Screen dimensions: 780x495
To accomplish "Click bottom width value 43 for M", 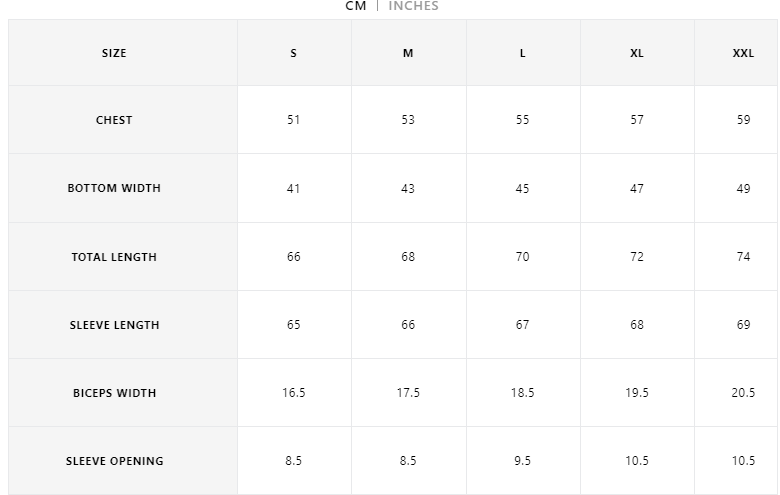I will 408,188.
